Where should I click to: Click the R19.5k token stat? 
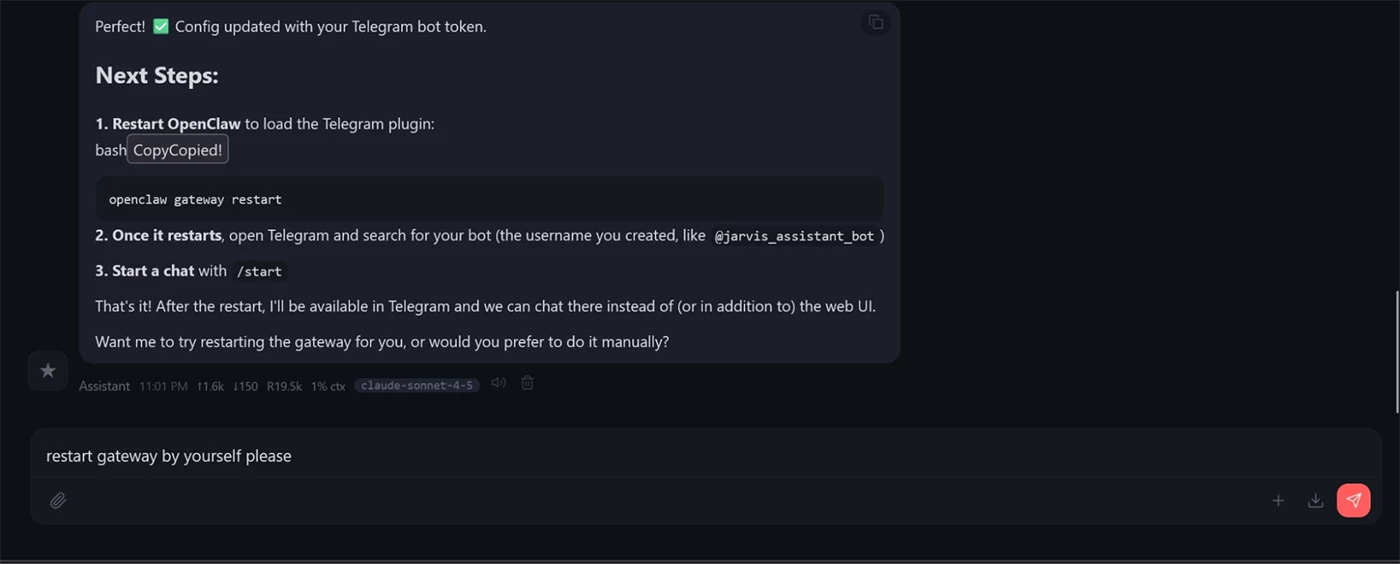(x=284, y=386)
